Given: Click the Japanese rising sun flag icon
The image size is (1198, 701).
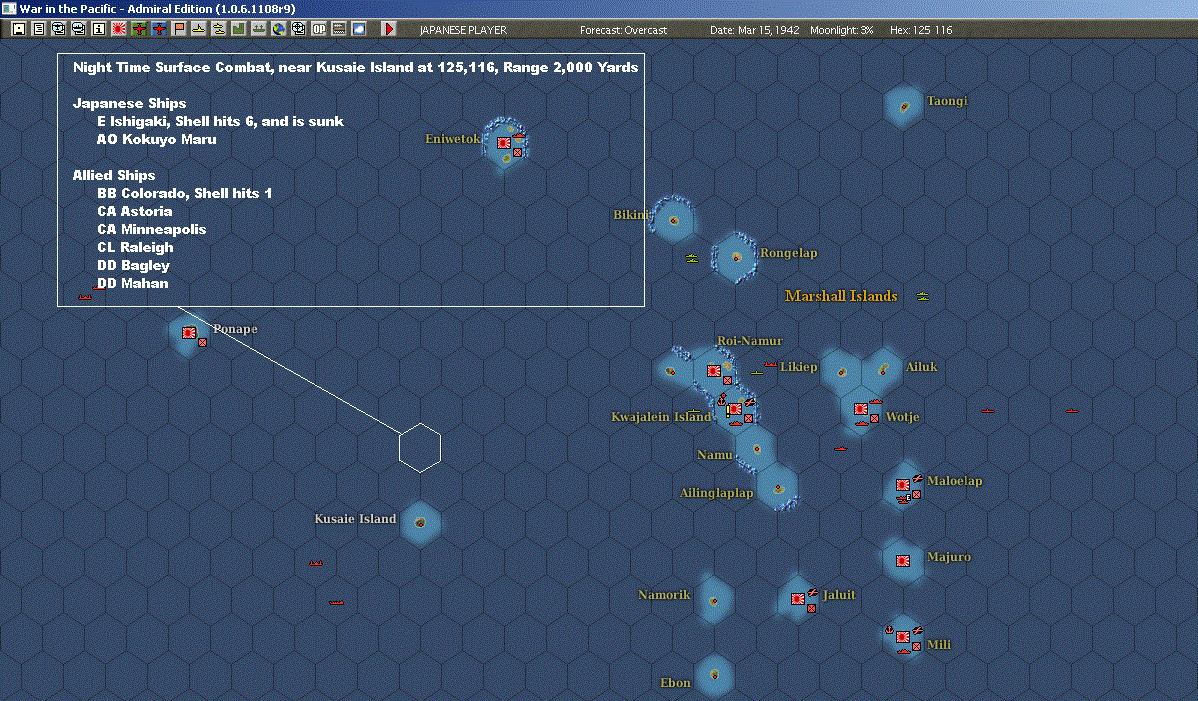Looking at the screenshot, I should point(118,29).
